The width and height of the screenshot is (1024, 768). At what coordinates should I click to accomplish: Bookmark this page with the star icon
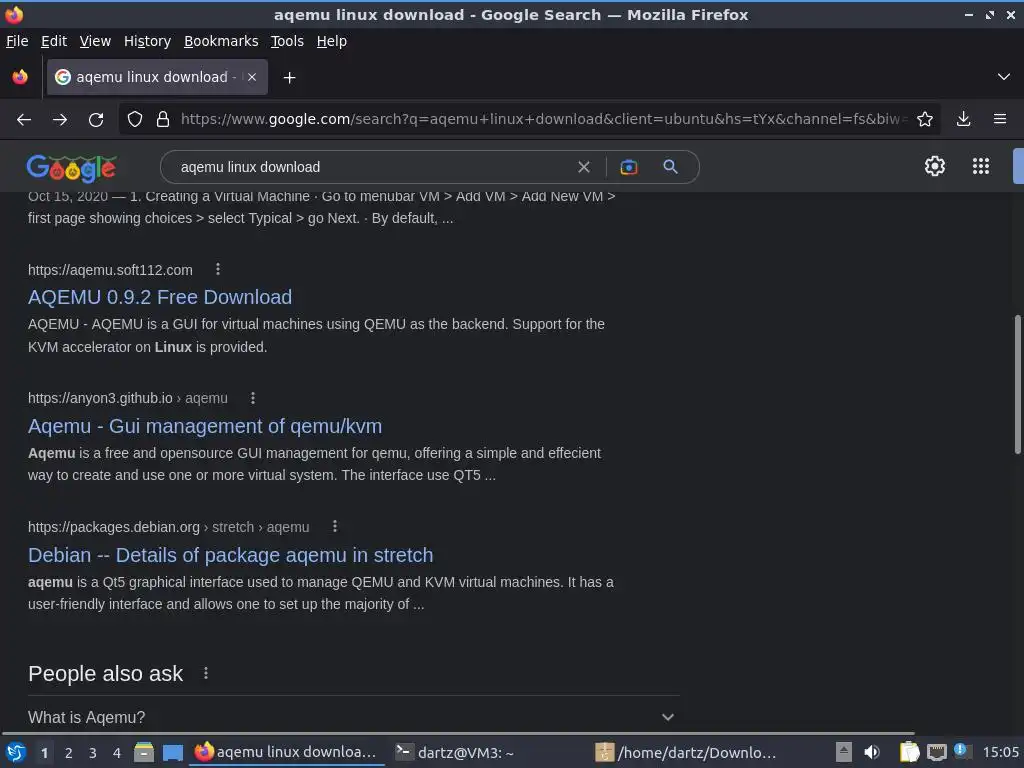point(924,119)
